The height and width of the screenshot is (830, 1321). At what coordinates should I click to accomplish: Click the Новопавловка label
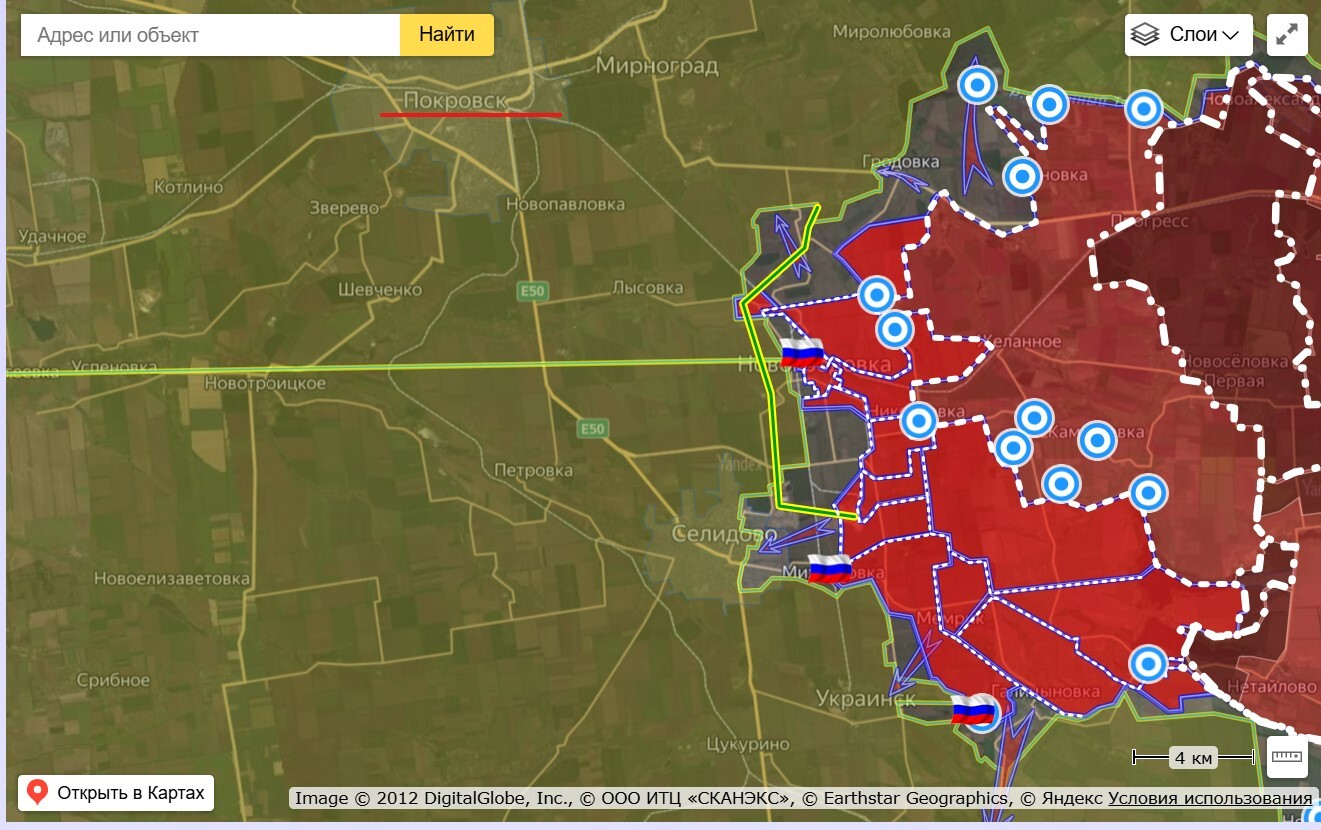[565, 204]
